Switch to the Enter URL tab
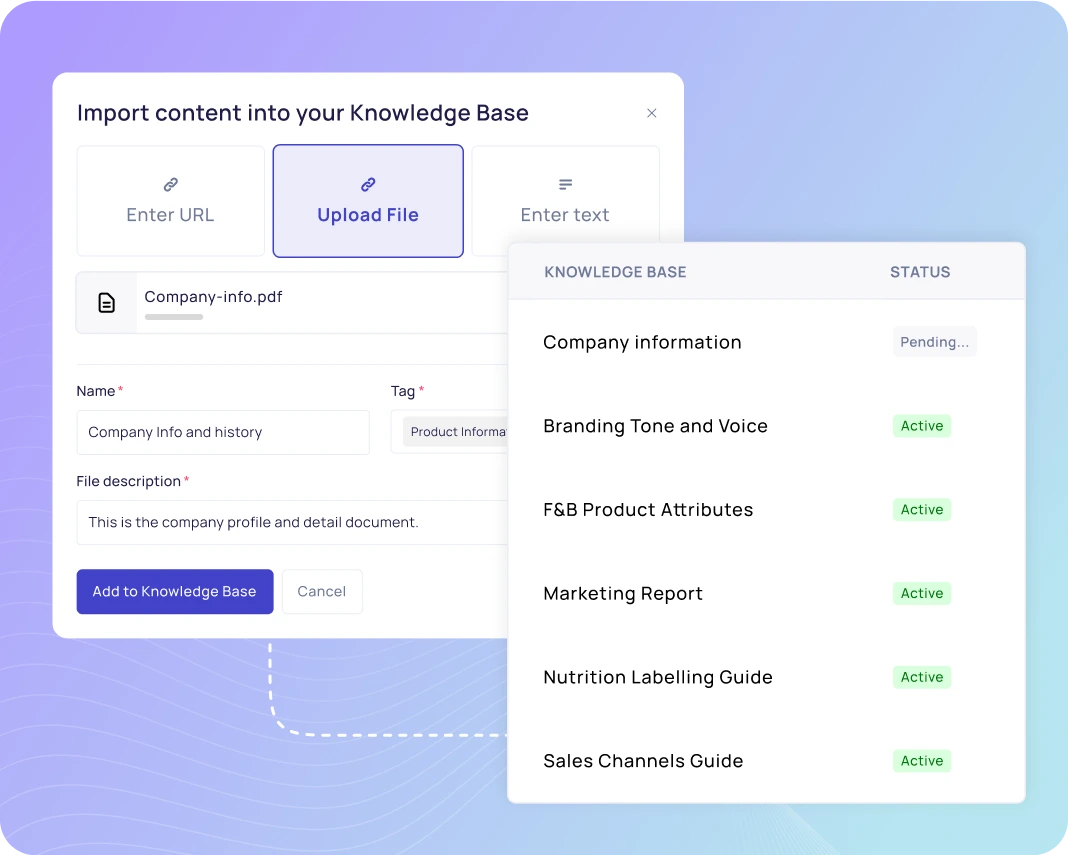The height and width of the screenshot is (855, 1068). [x=170, y=201]
